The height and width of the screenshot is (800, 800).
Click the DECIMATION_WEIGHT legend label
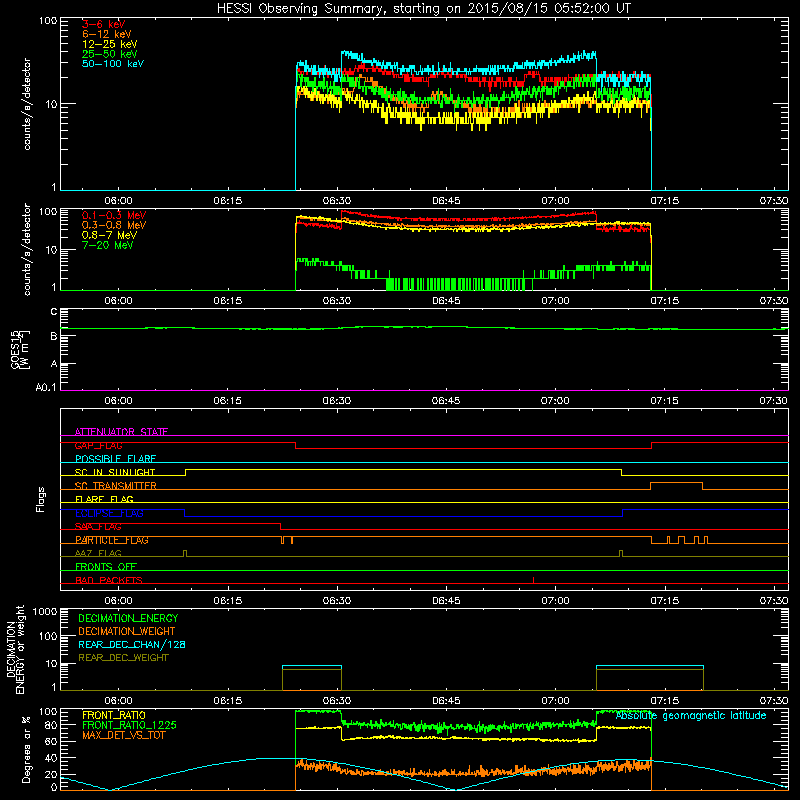coord(127,631)
